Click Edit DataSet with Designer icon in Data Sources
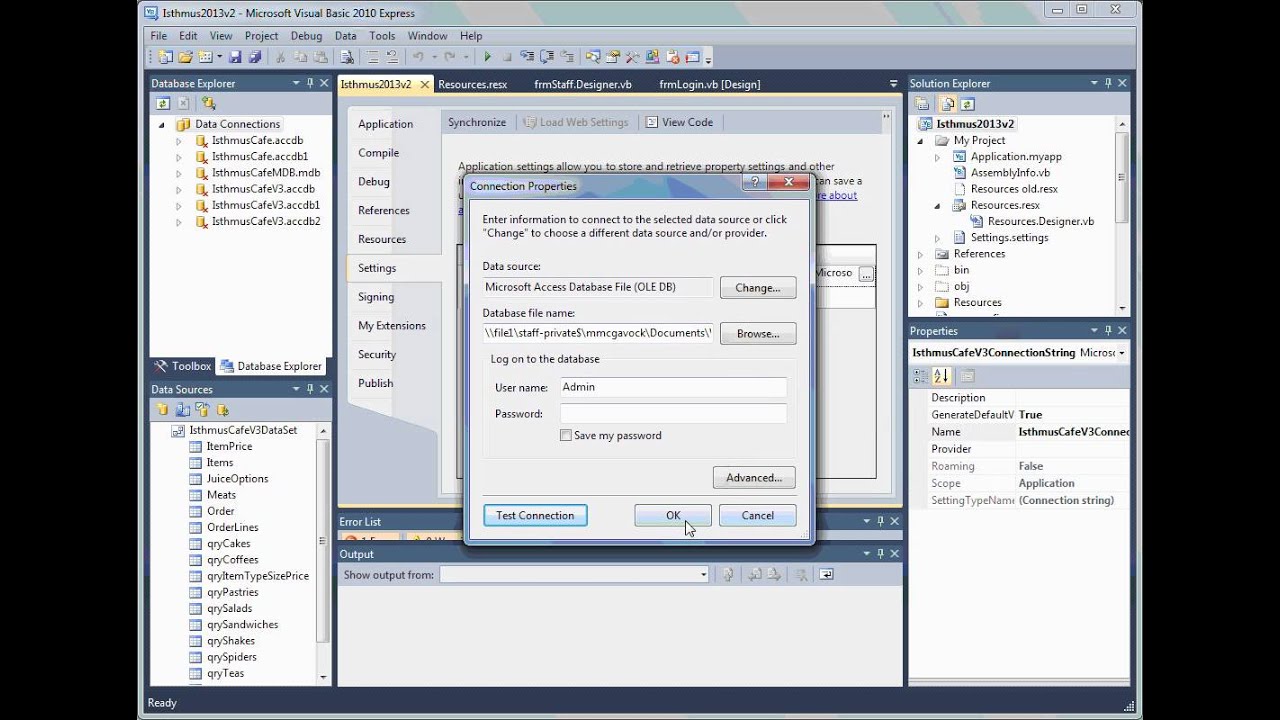The height and width of the screenshot is (720, 1280). click(183, 410)
